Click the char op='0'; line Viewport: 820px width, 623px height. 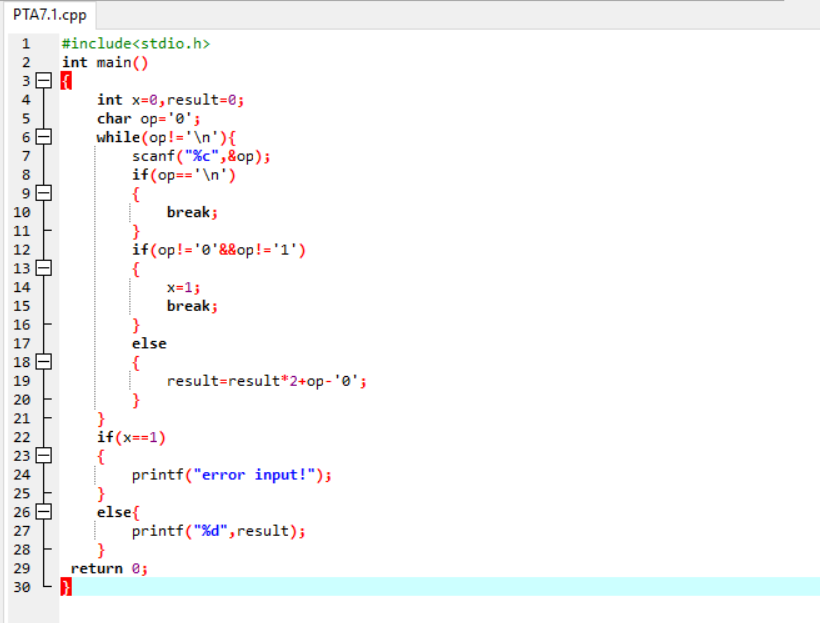[149, 119]
